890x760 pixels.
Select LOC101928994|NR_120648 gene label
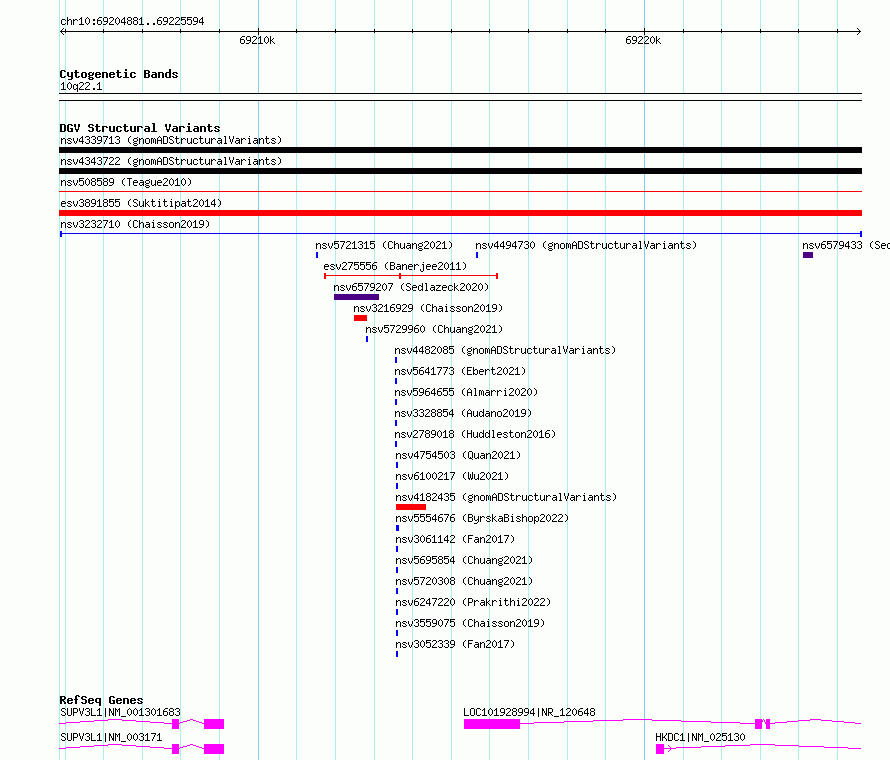tap(530, 712)
